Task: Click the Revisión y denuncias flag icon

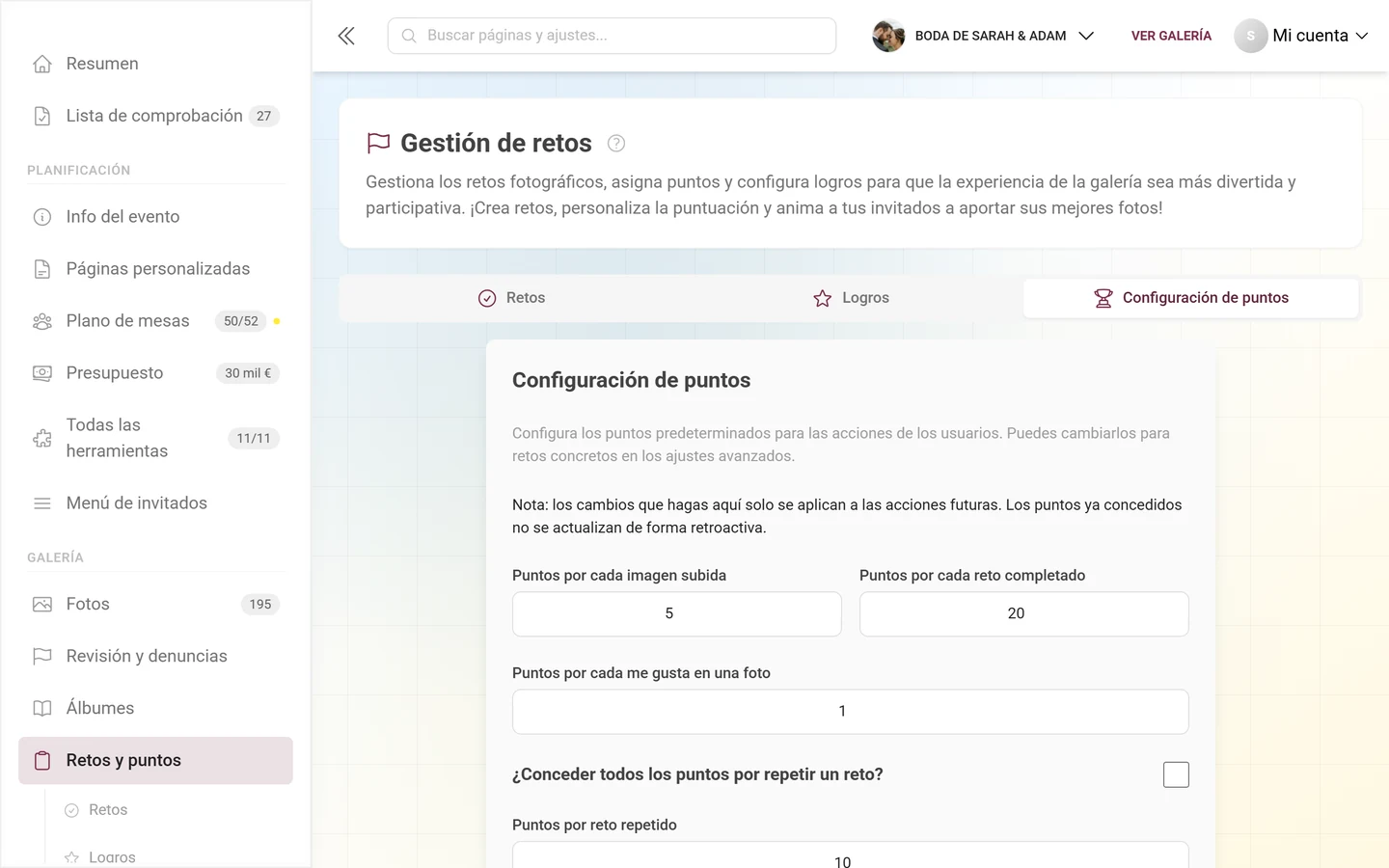Action: (x=42, y=656)
